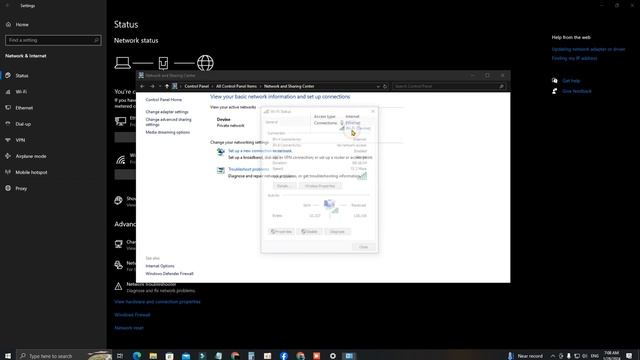Click Network and Sharing Center breadcrumb

(x=289, y=86)
